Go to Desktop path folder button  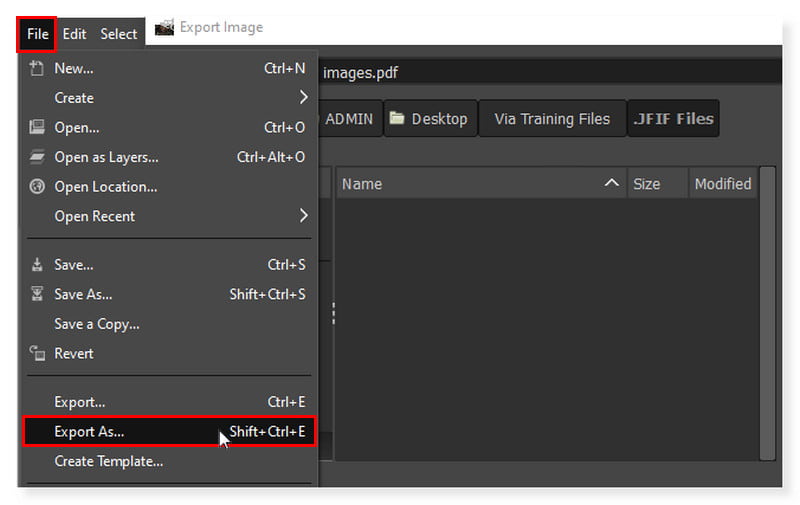tap(431, 119)
